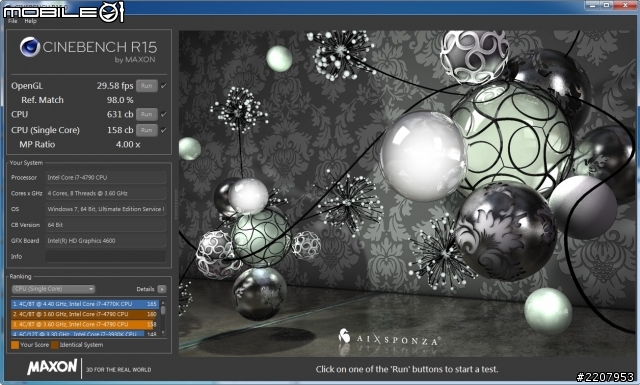Run the OpenGL benchmark
Viewport: 640px width, 385px height.
(x=147, y=86)
